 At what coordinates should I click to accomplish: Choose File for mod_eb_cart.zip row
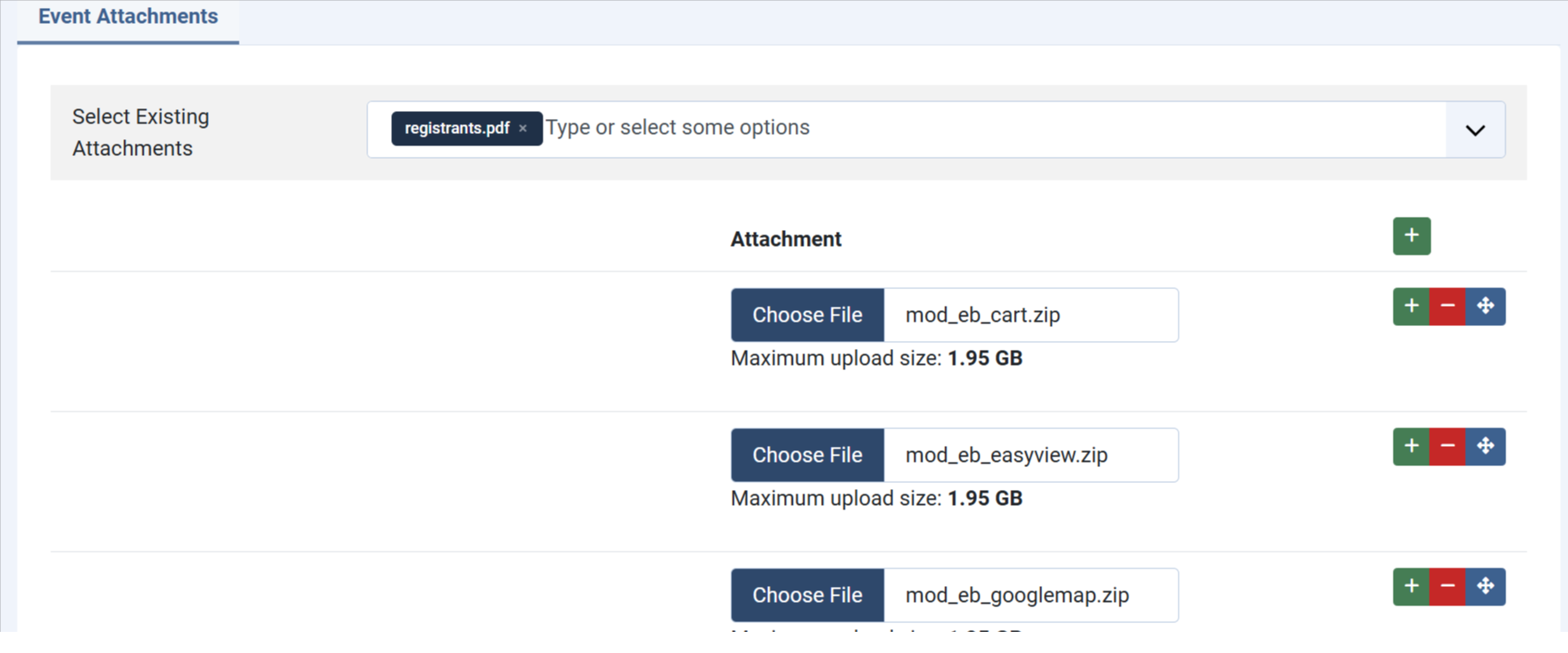[807, 315]
